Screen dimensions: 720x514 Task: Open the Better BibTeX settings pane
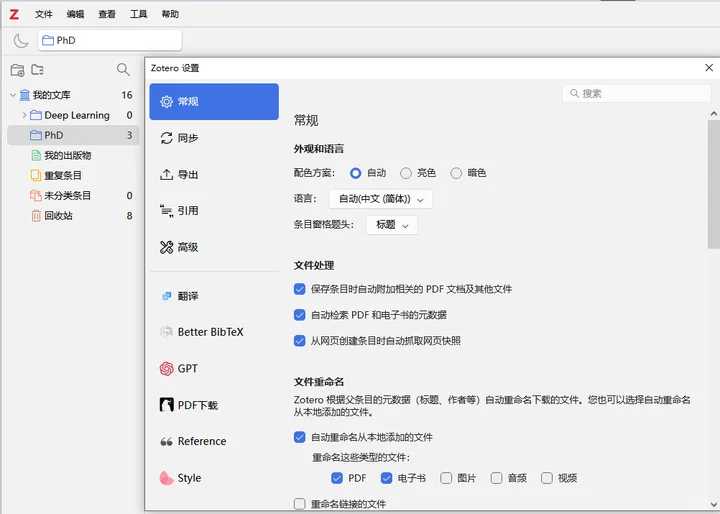(x=214, y=332)
